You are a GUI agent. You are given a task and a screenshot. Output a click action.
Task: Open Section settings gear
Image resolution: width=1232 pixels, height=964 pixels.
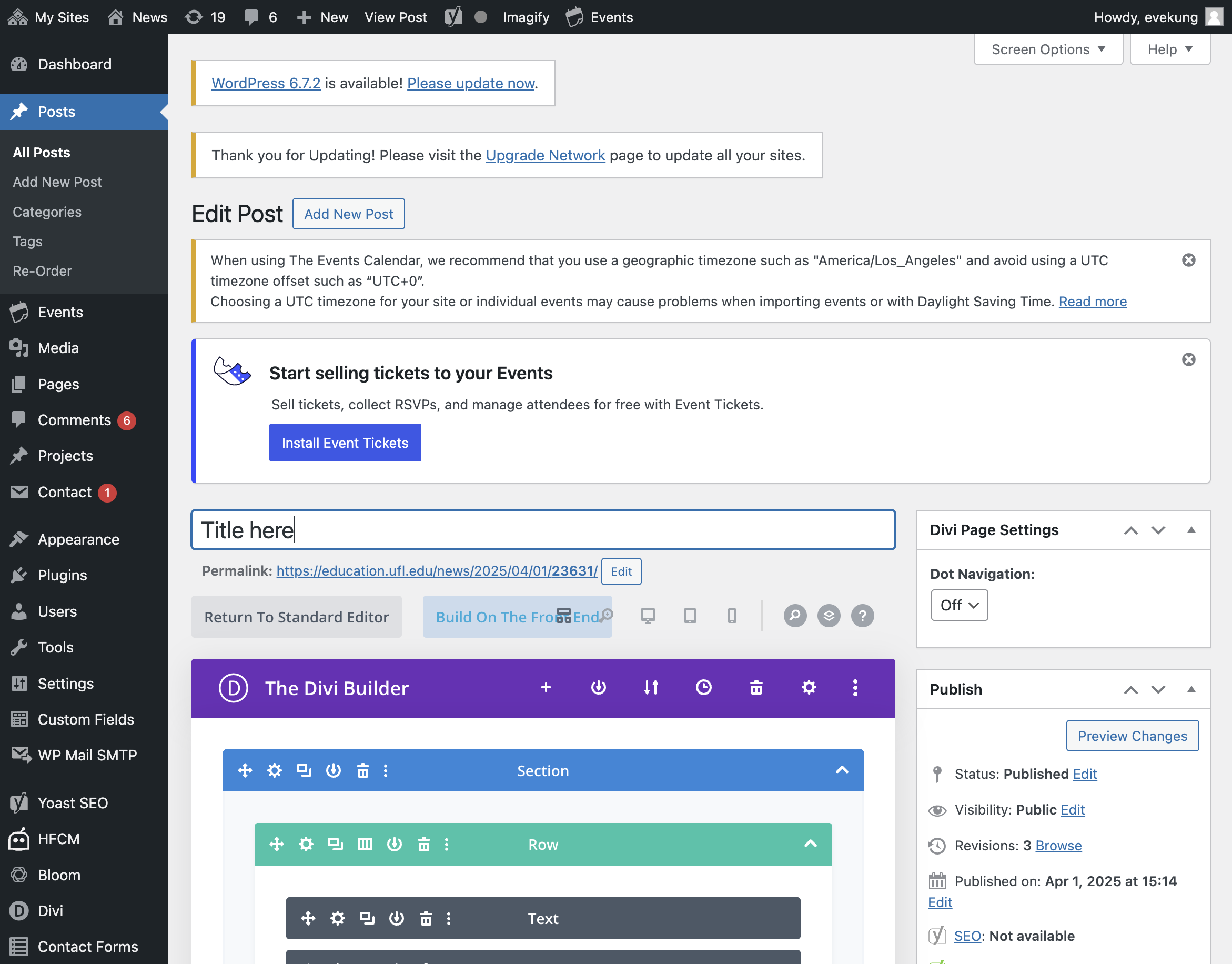click(274, 770)
